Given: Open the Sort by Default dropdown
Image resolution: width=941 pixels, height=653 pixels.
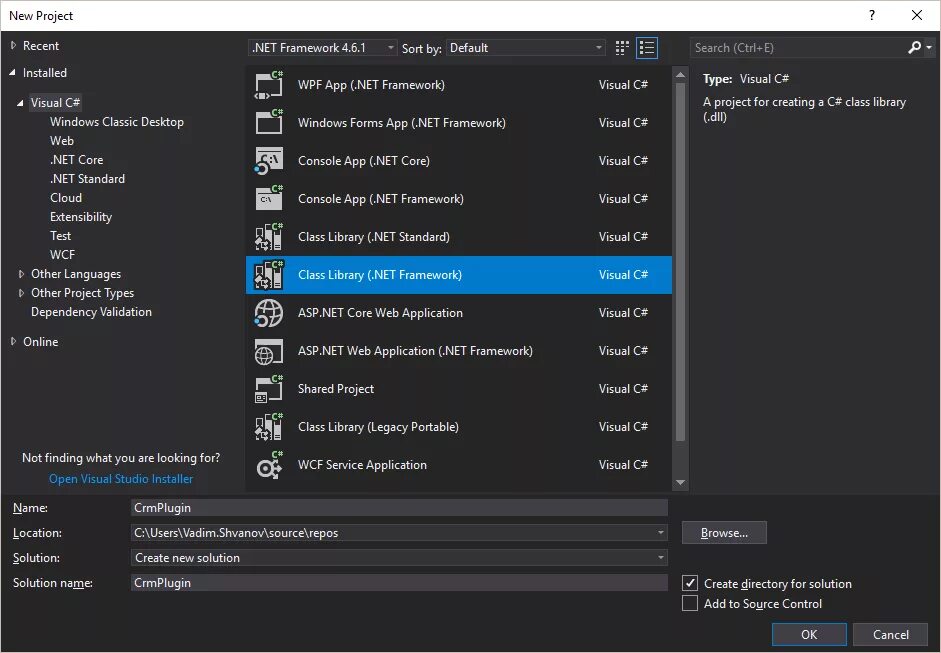Looking at the screenshot, I should point(525,48).
